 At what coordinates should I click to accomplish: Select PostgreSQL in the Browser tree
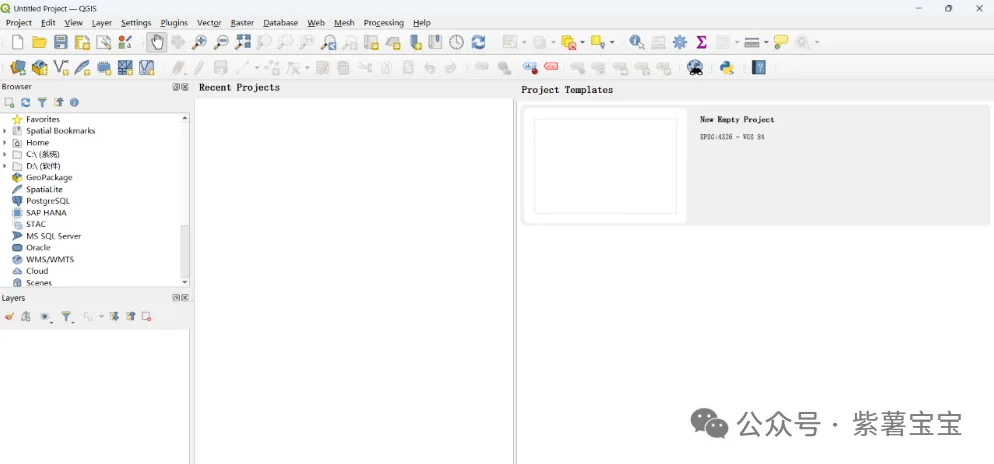click(x=47, y=201)
